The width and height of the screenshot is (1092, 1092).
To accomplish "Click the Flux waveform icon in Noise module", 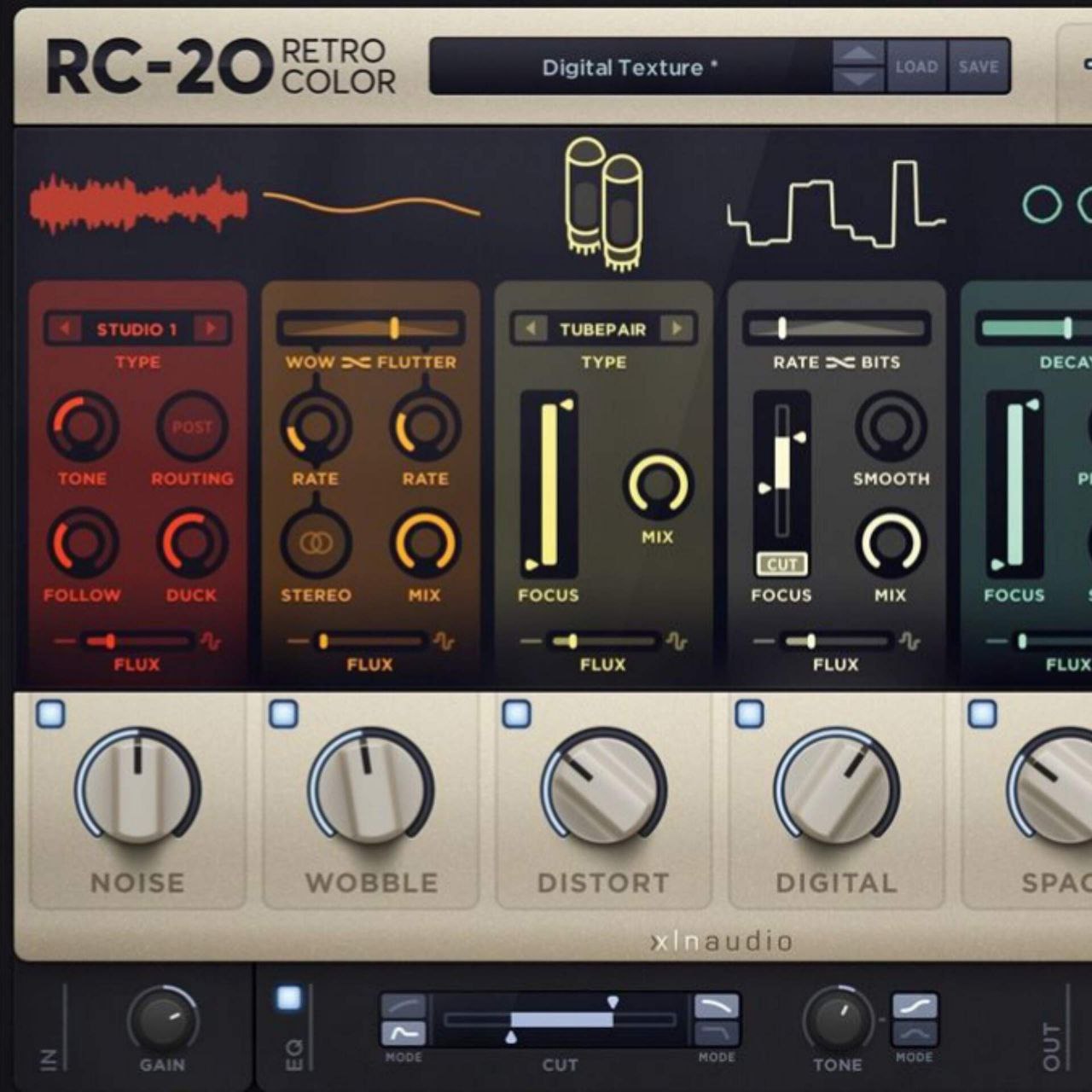I will pyautogui.click(x=210, y=641).
